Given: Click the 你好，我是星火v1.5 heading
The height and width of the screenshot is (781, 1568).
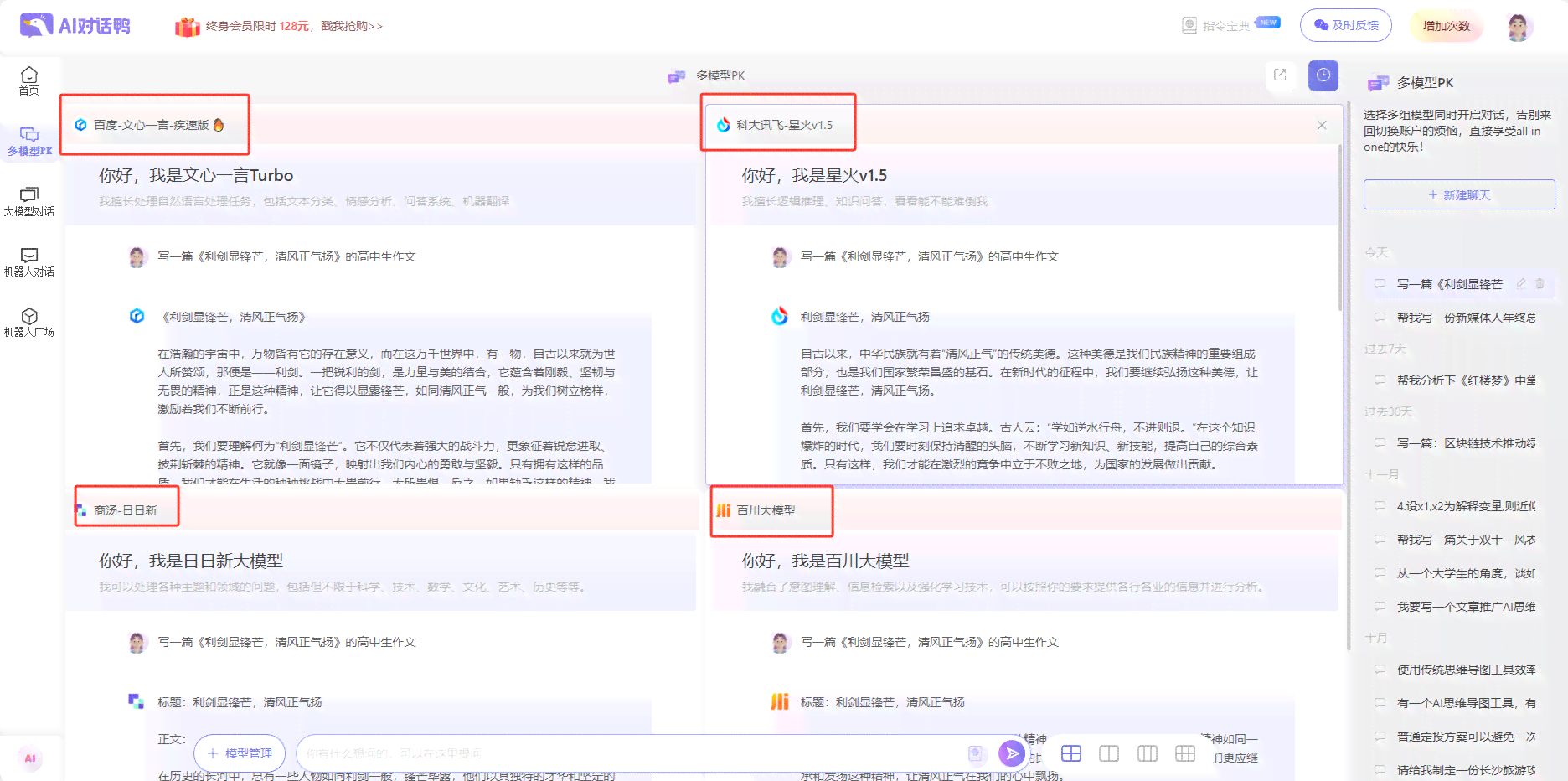Looking at the screenshot, I should pyautogui.click(x=814, y=175).
